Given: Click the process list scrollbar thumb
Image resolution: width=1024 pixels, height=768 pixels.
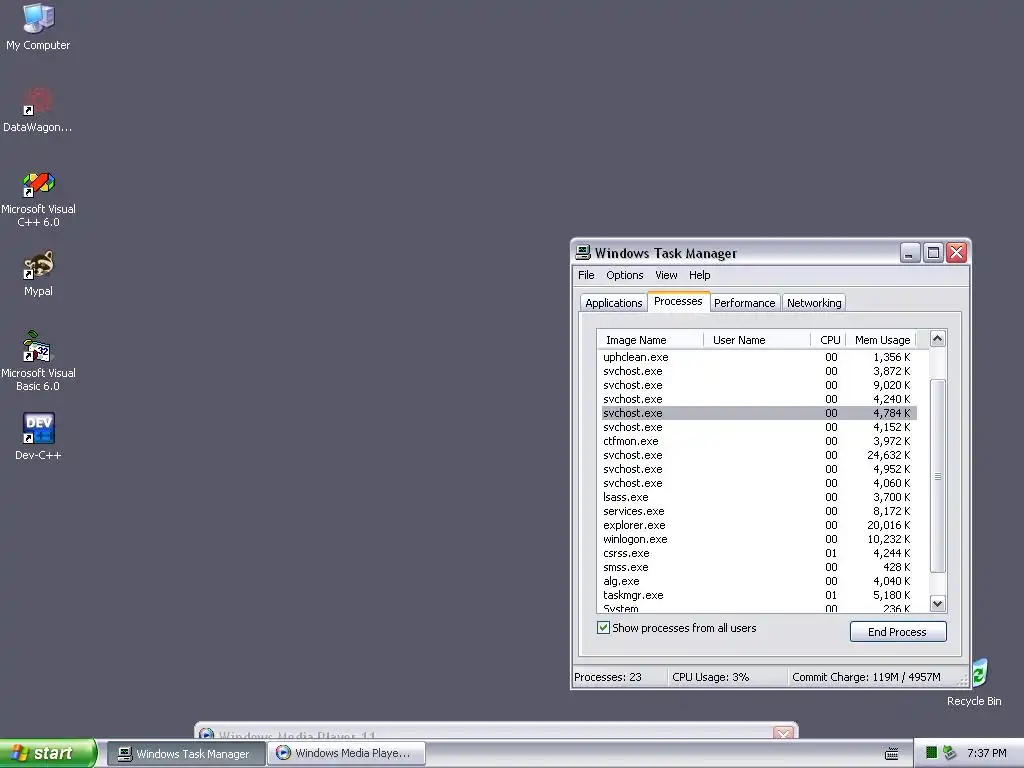Looking at the screenshot, I should coord(937,475).
